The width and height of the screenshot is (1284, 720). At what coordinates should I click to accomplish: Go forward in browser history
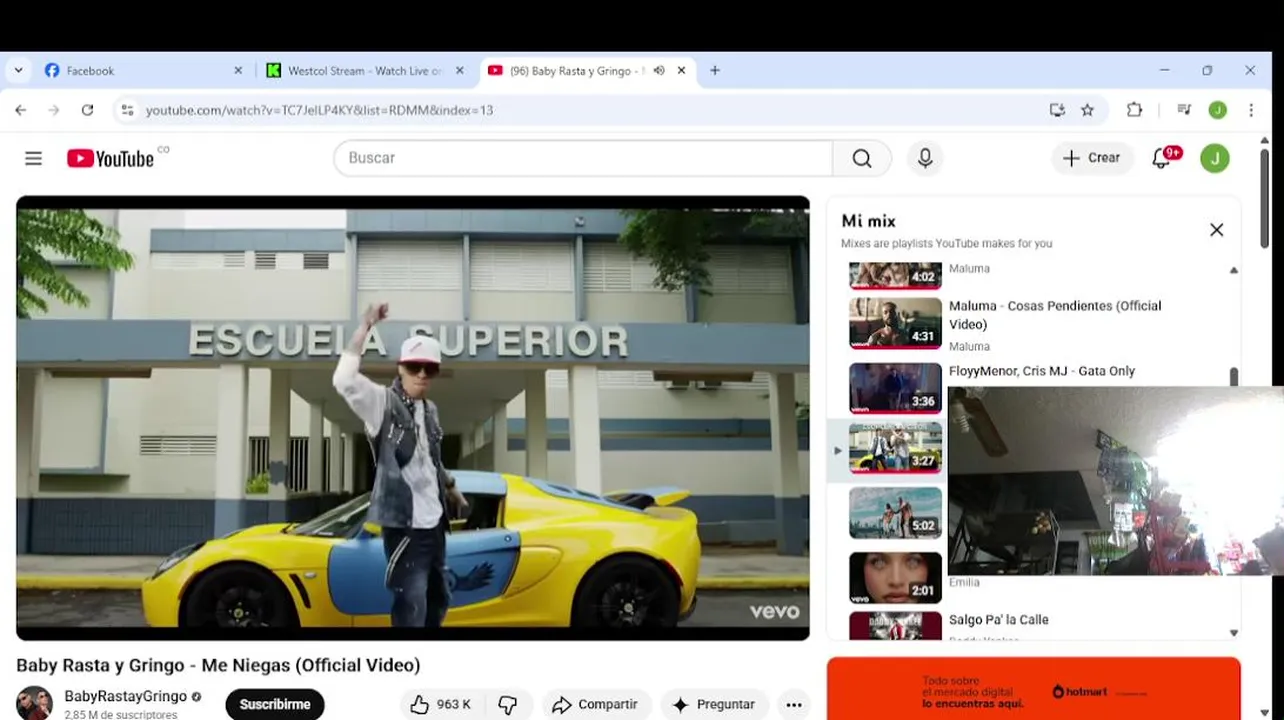(x=54, y=110)
